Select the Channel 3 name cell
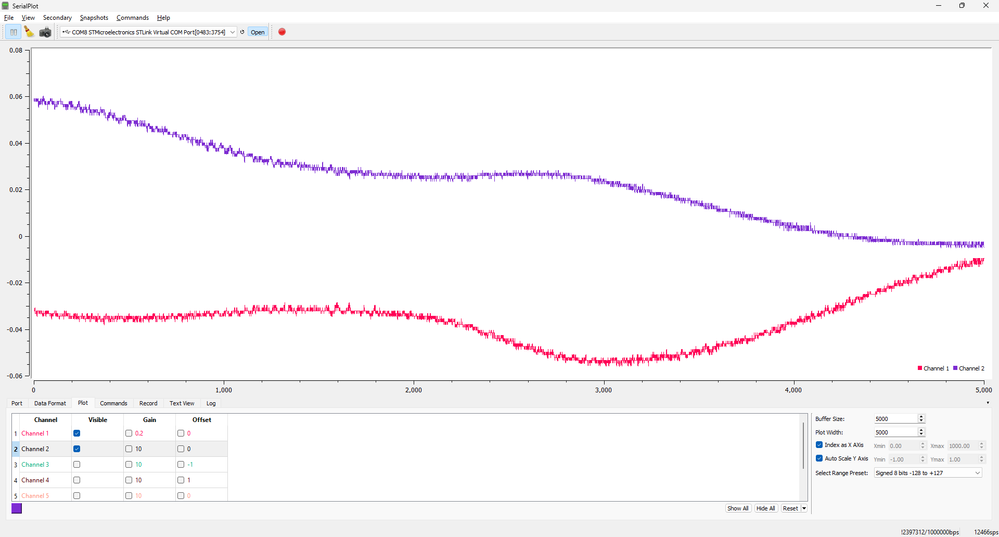This screenshot has height=537, width=999. 45,464
